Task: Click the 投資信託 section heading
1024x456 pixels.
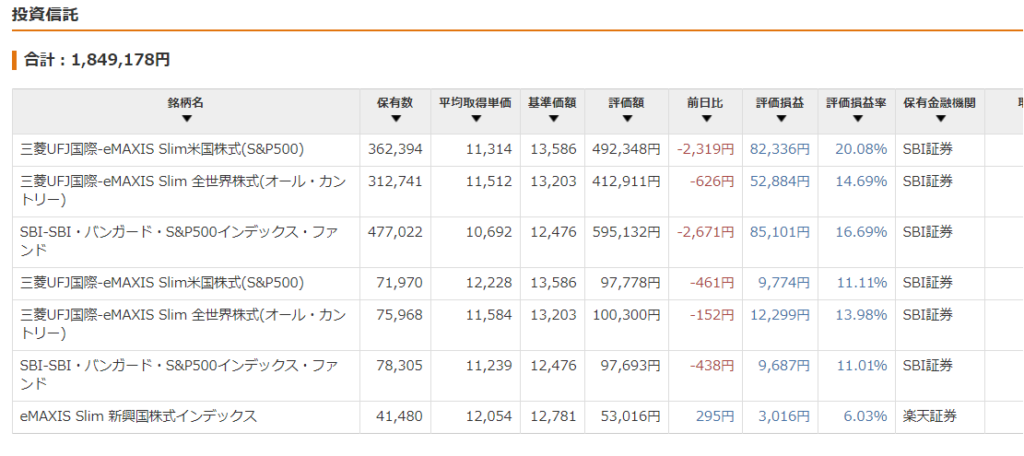Action: pos(45,14)
